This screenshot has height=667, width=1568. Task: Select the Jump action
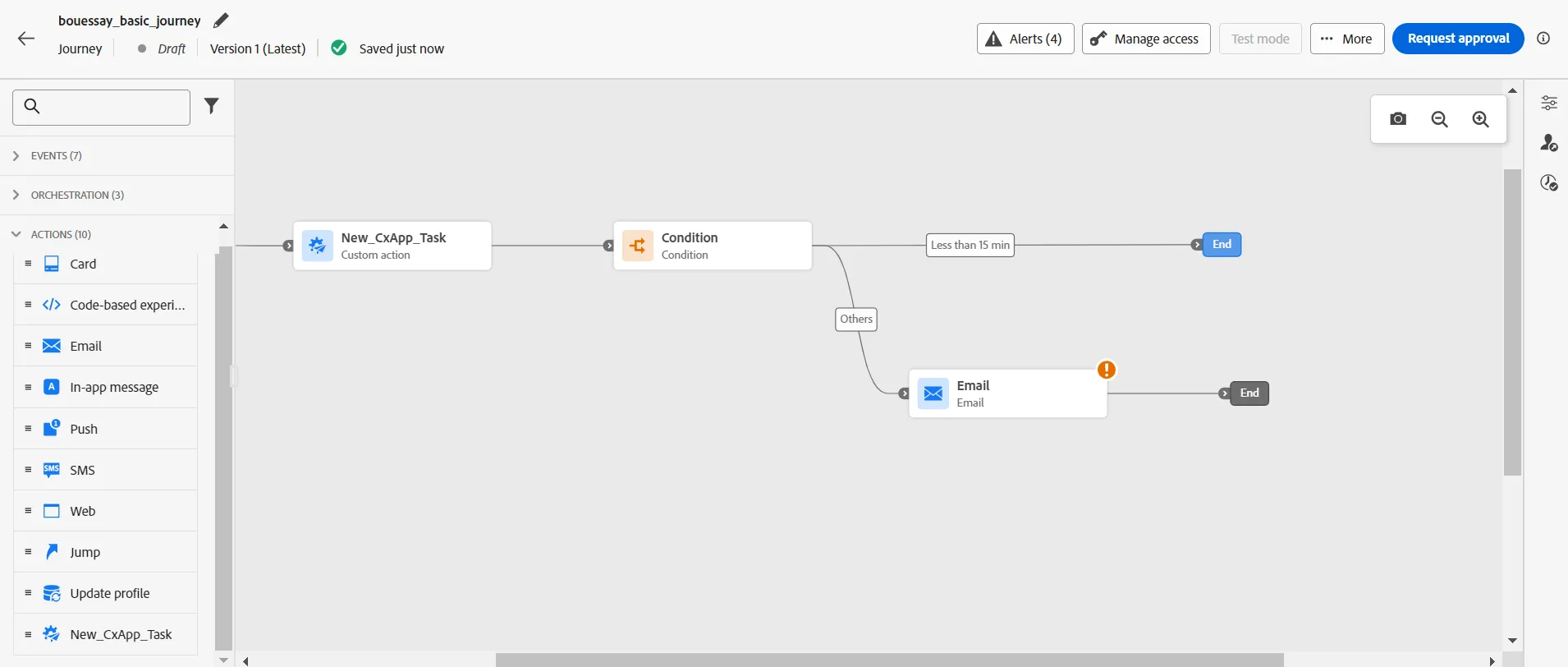[x=106, y=552]
